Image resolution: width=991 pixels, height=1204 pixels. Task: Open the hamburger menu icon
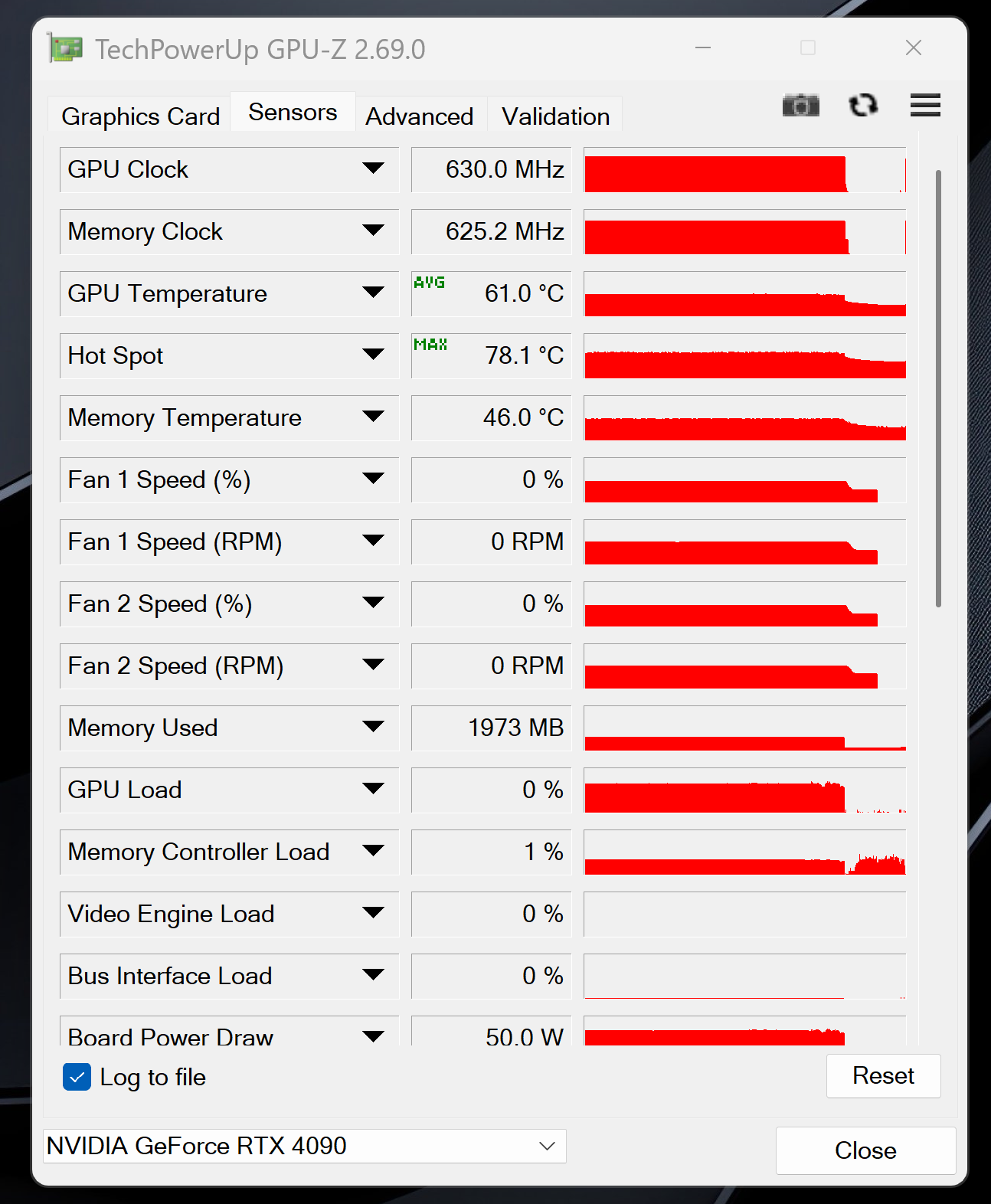click(x=925, y=105)
